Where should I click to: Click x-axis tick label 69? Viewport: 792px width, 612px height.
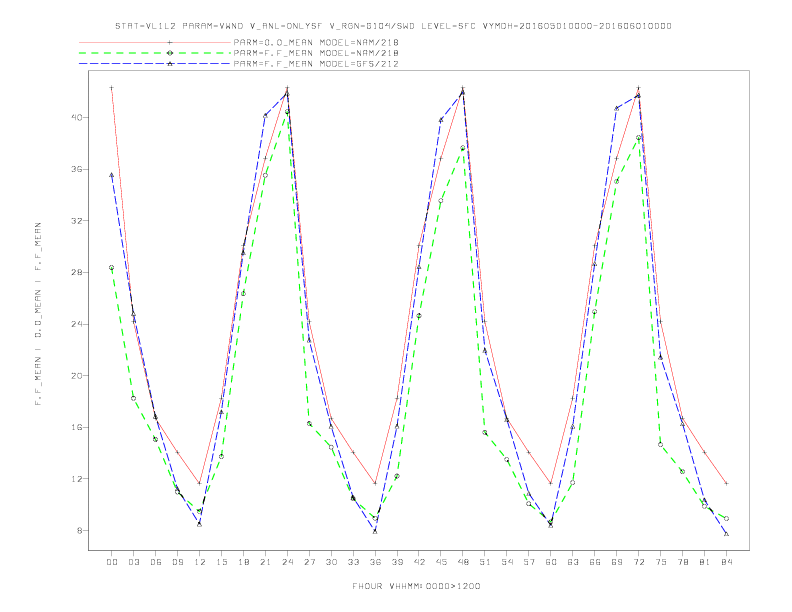617,562
